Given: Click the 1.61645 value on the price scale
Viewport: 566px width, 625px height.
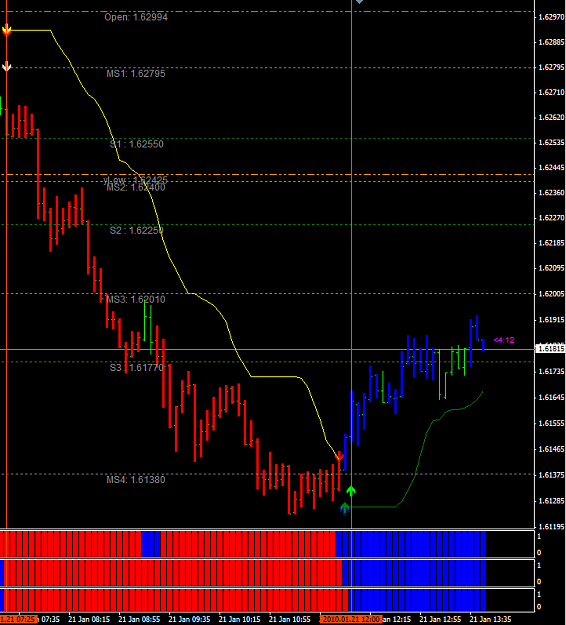Looking at the screenshot, I should coord(551,397).
